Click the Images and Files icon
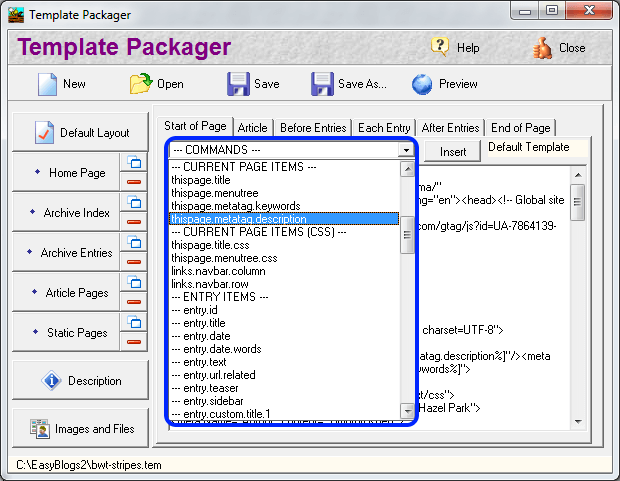This screenshot has width=620, height=481. 40,429
